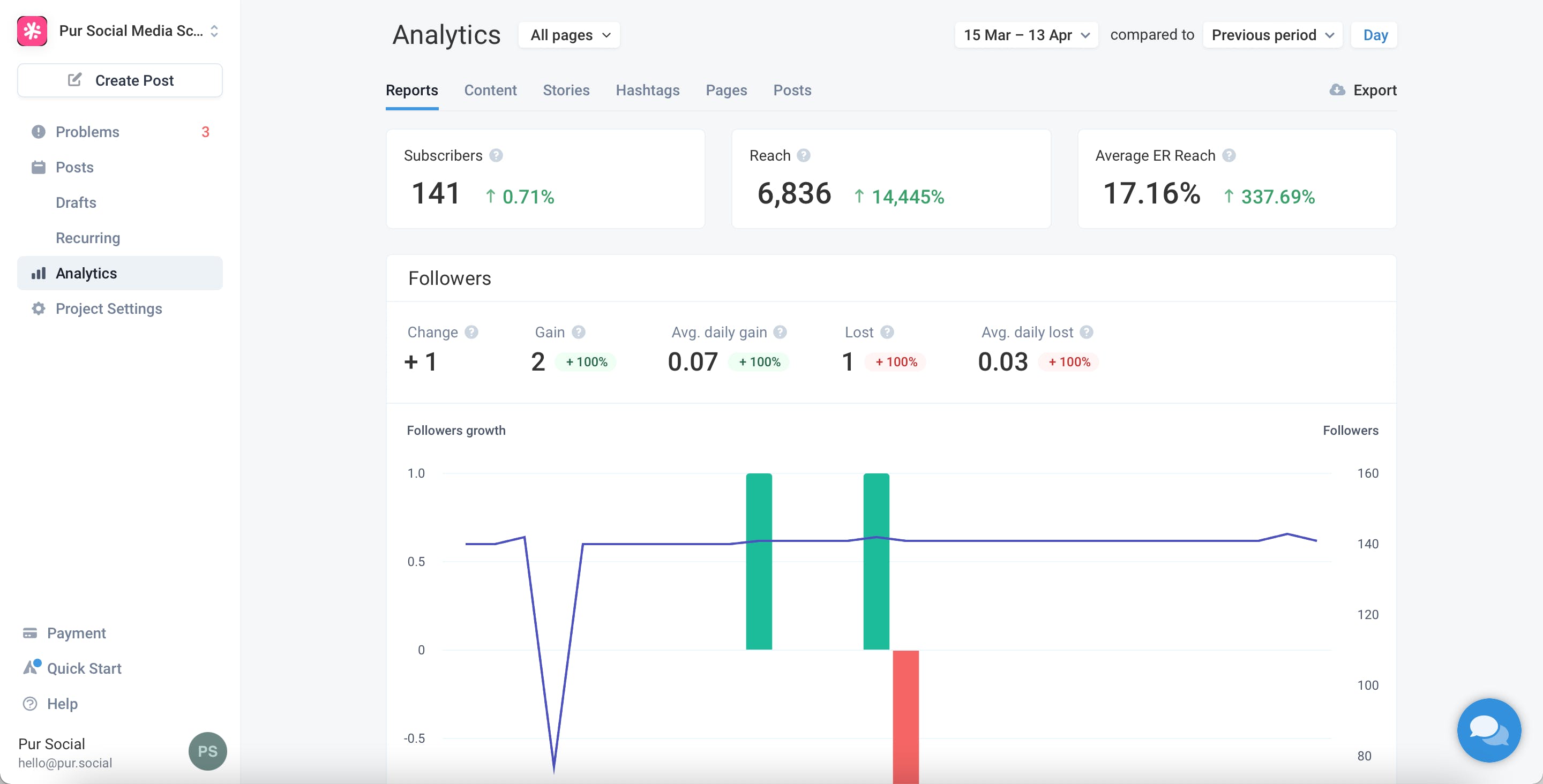Switch to the Posts tab in Analytics
The height and width of the screenshot is (784, 1543).
[792, 91]
